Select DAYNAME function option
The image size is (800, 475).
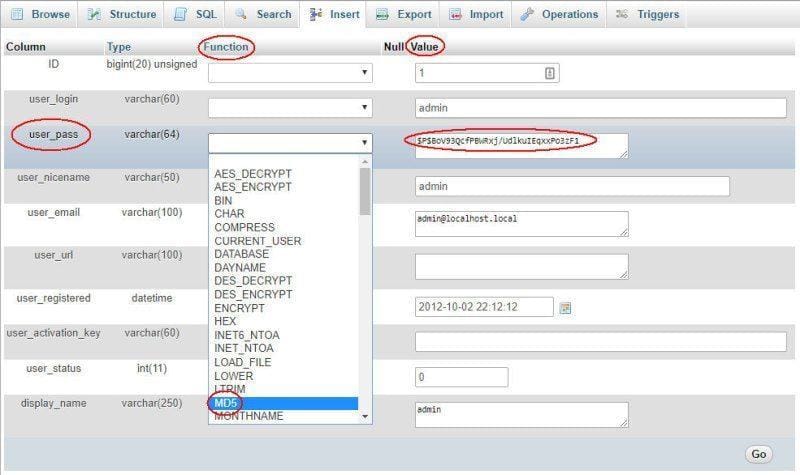click(240, 268)
